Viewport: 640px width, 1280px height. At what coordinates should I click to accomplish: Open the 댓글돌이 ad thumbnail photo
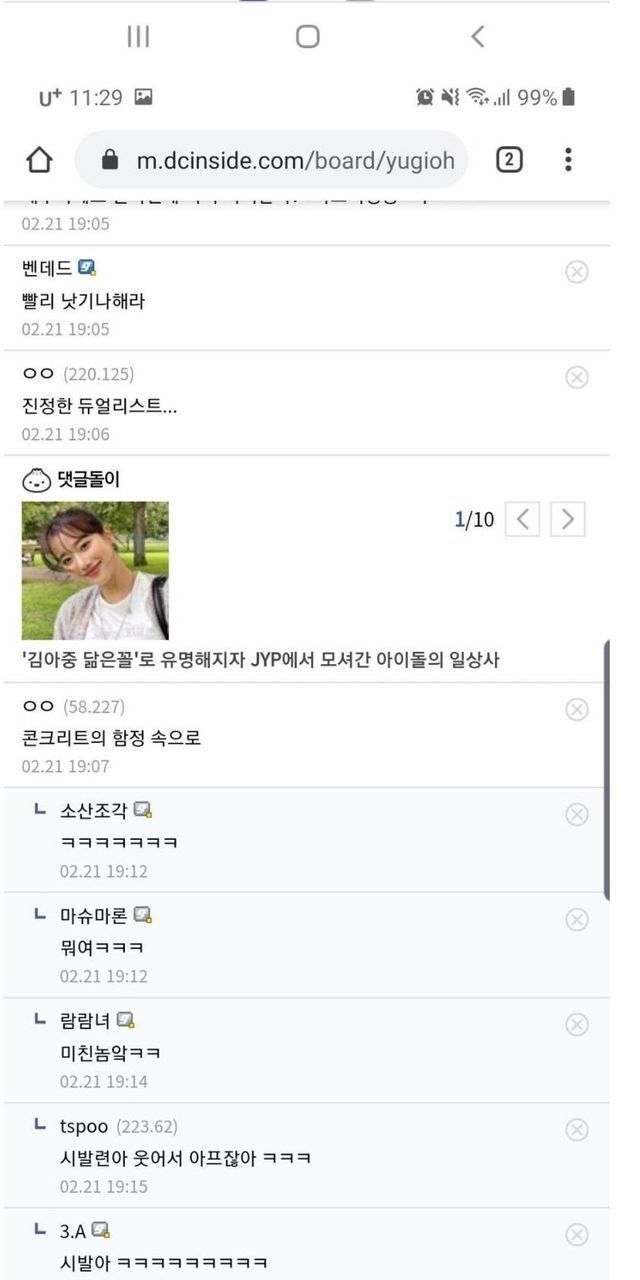point(95,571)
